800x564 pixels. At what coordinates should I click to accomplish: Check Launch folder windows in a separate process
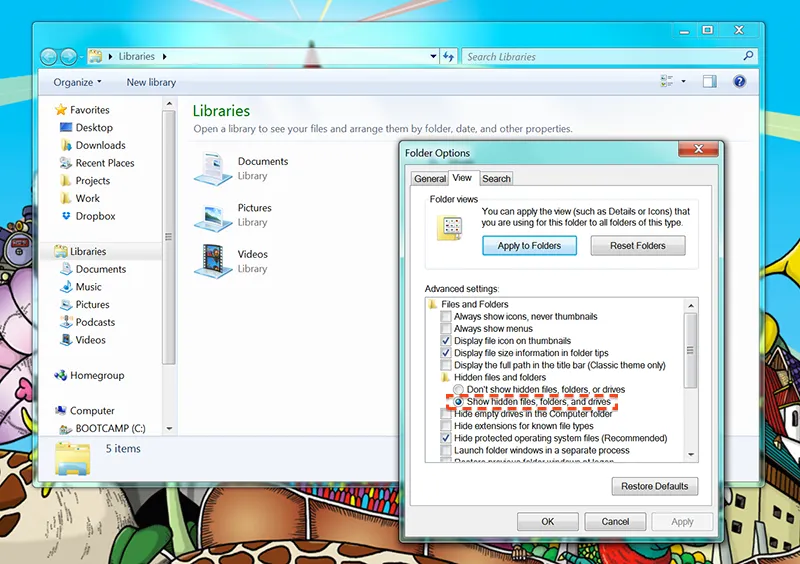point(446,450)
